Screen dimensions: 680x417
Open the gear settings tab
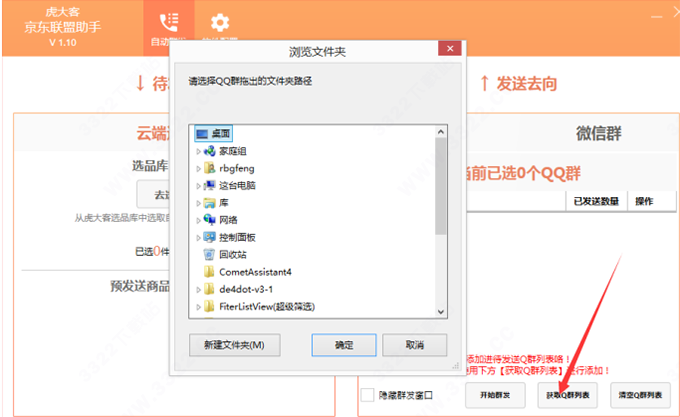(220, 22)
